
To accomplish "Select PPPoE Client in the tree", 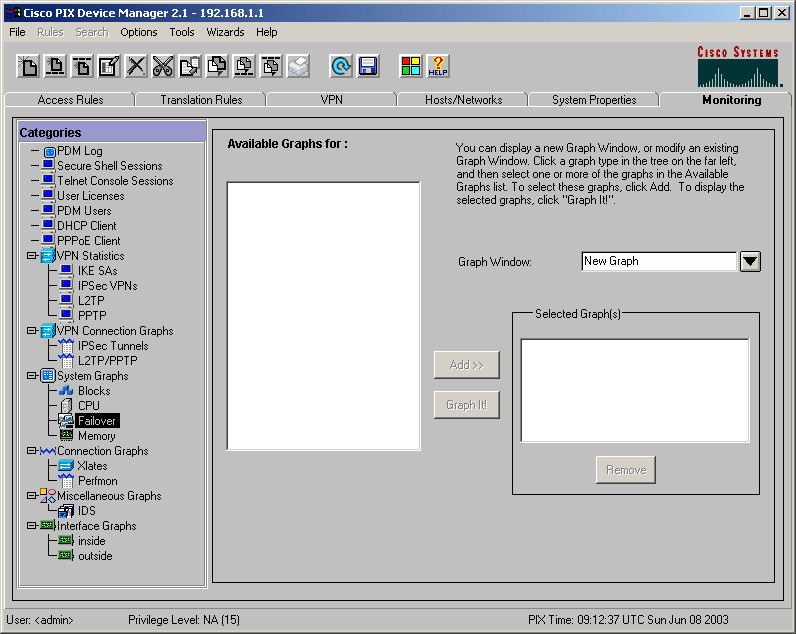I will pyautogui.click(x=89, y=241).
